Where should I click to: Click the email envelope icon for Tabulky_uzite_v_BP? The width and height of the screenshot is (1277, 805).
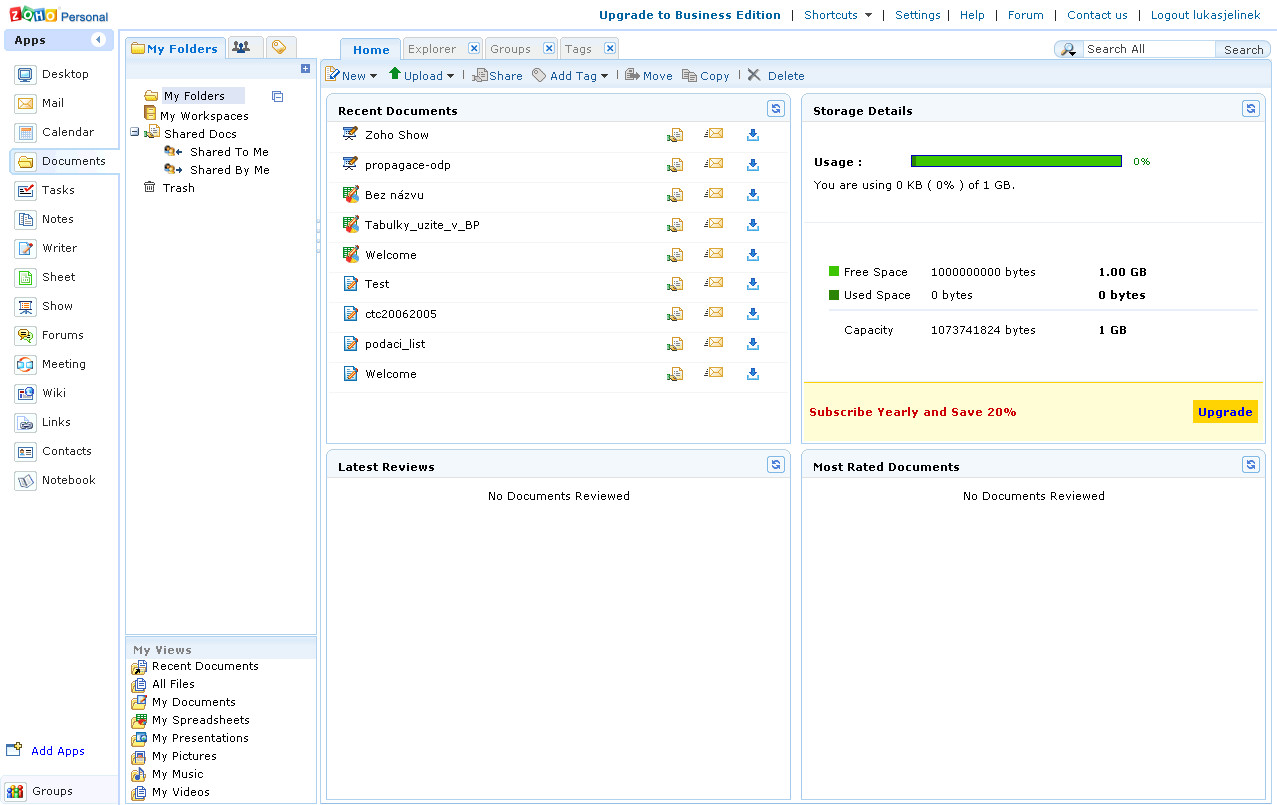(714, 224)
